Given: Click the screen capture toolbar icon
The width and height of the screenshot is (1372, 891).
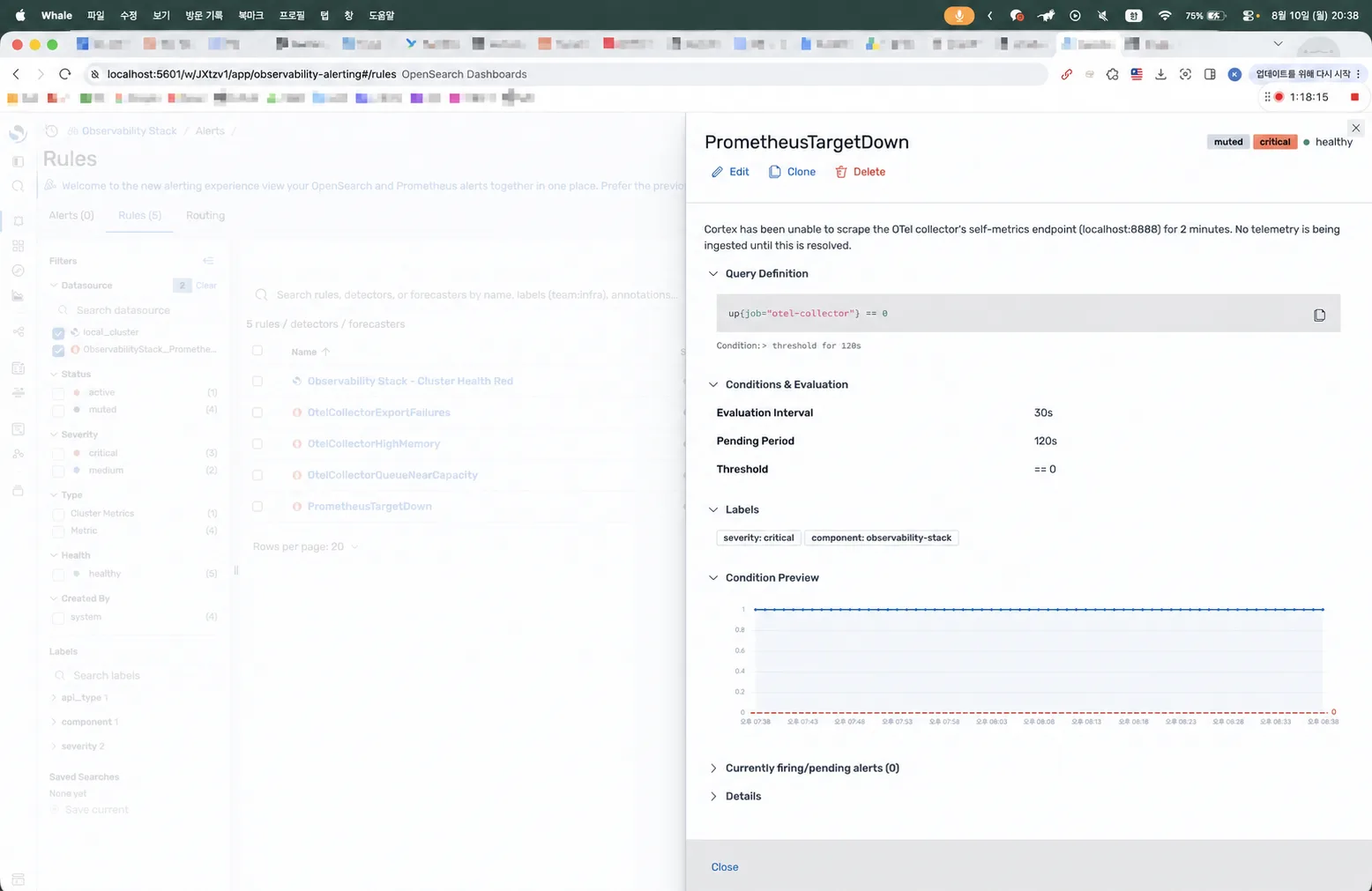Looking at the screenshot, I should (x=1185, y=74).
